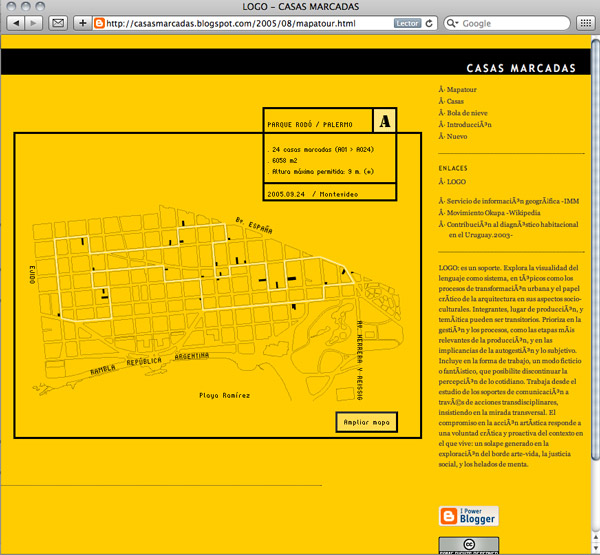Go forward with the browser forward arrow
Screen dimensions: 600x555
(33, 23)
